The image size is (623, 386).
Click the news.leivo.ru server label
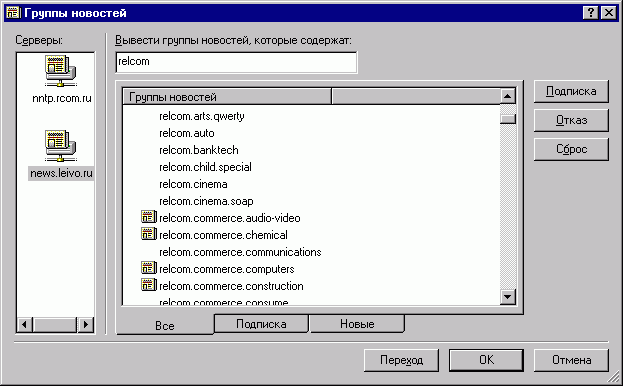[61, 173]
